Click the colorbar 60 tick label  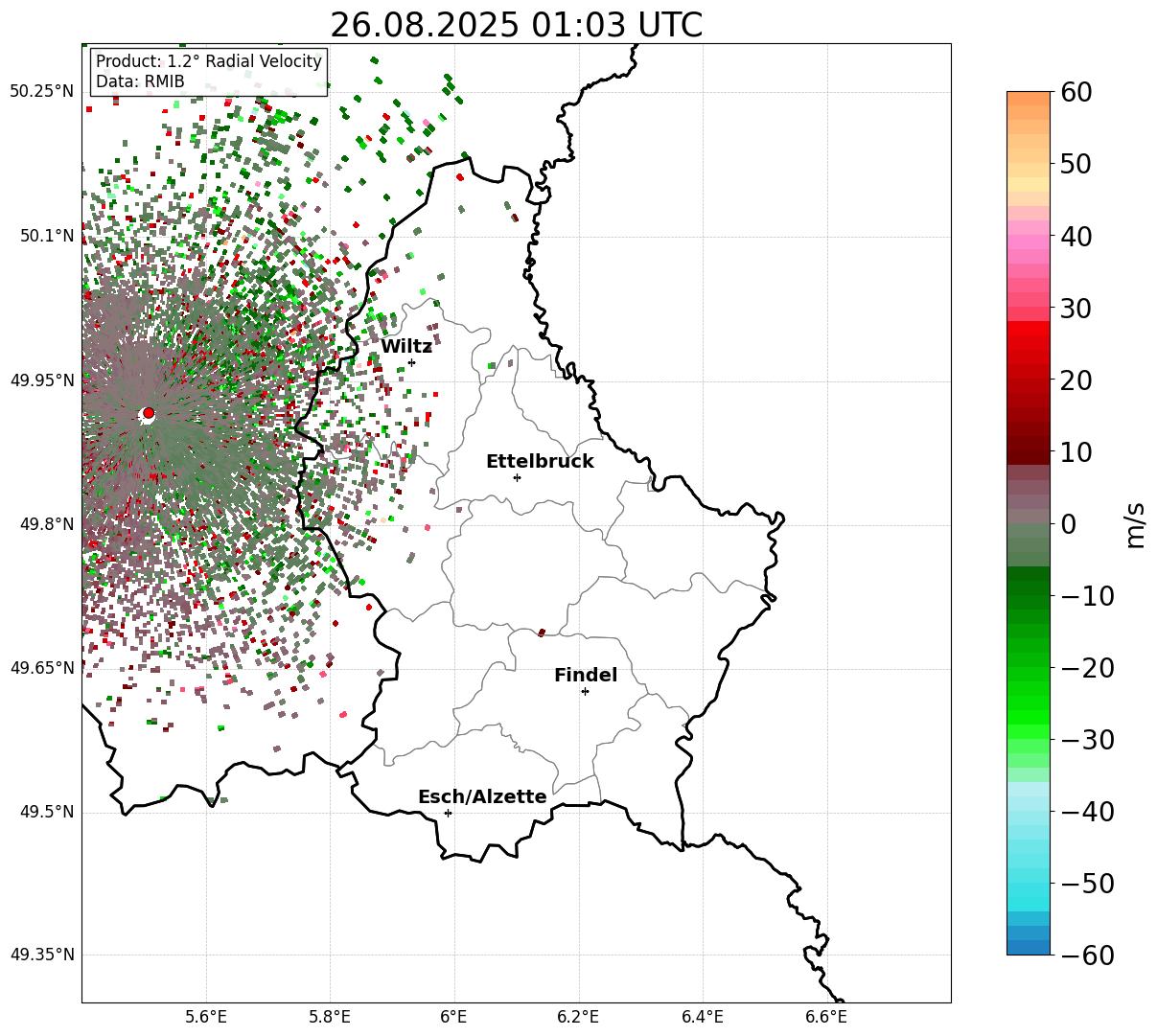coord(1076,92)
